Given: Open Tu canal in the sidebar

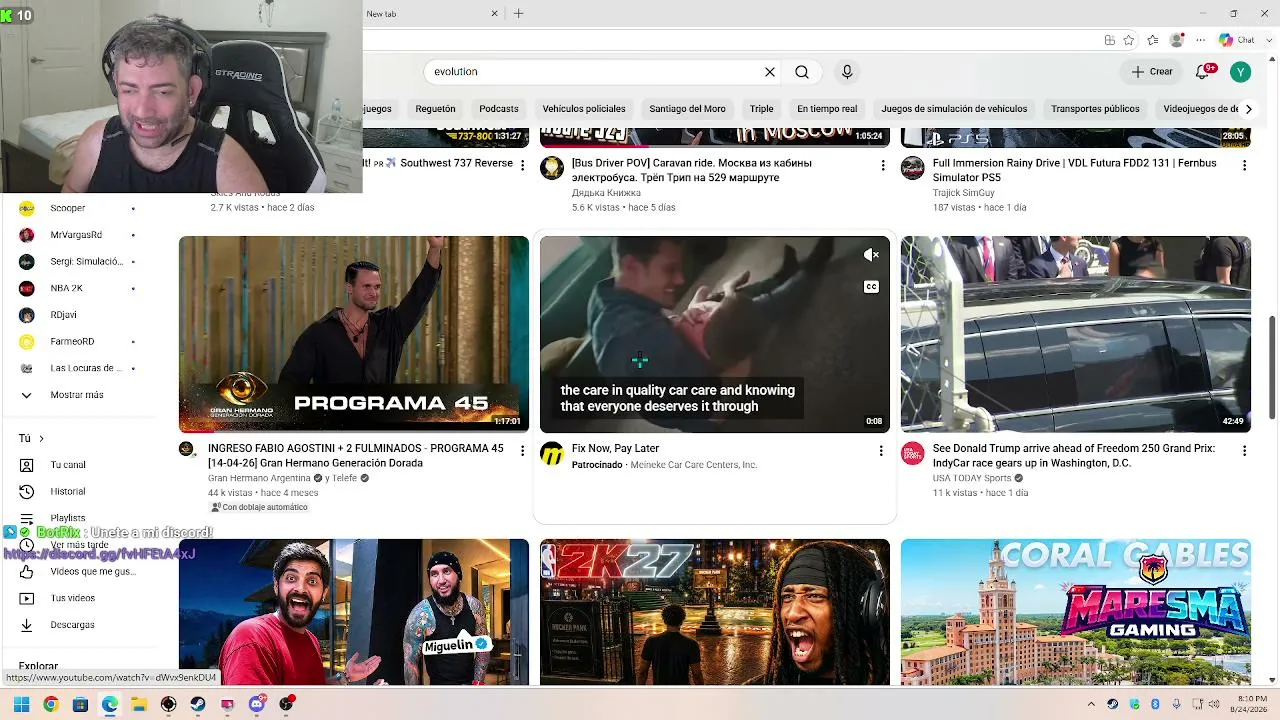Looking at the screenshot, I should (68, 465).
